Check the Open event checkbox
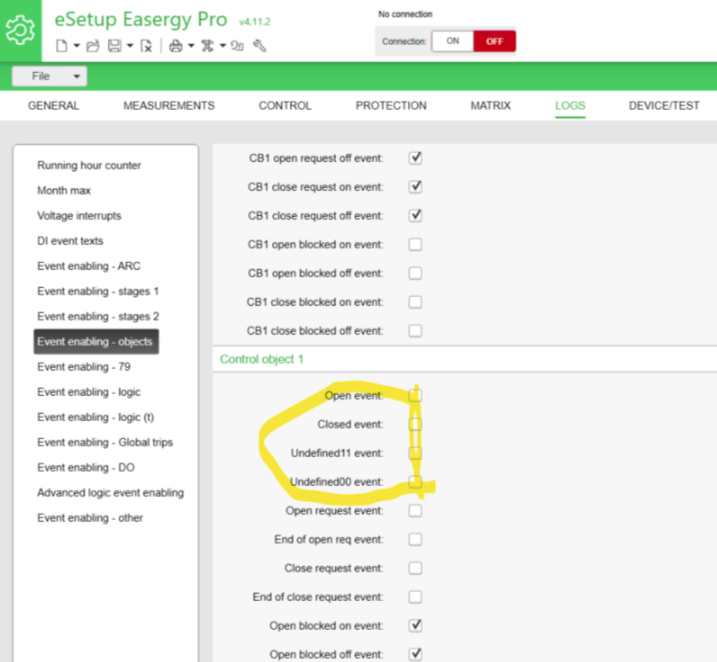The image size is (717, 662). point(415,395)
